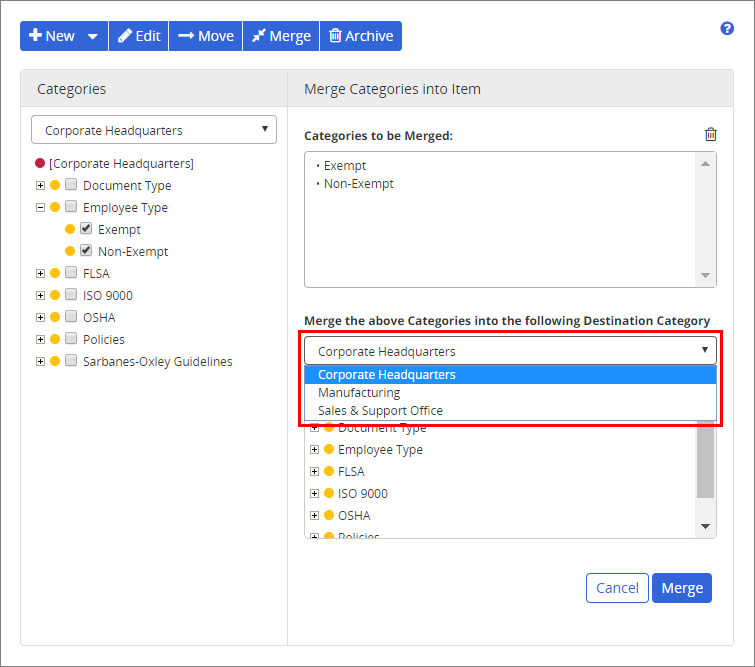Uncheck the Exempt checkbox
This screenshot has width=755, height=667.
click(86, 229)
